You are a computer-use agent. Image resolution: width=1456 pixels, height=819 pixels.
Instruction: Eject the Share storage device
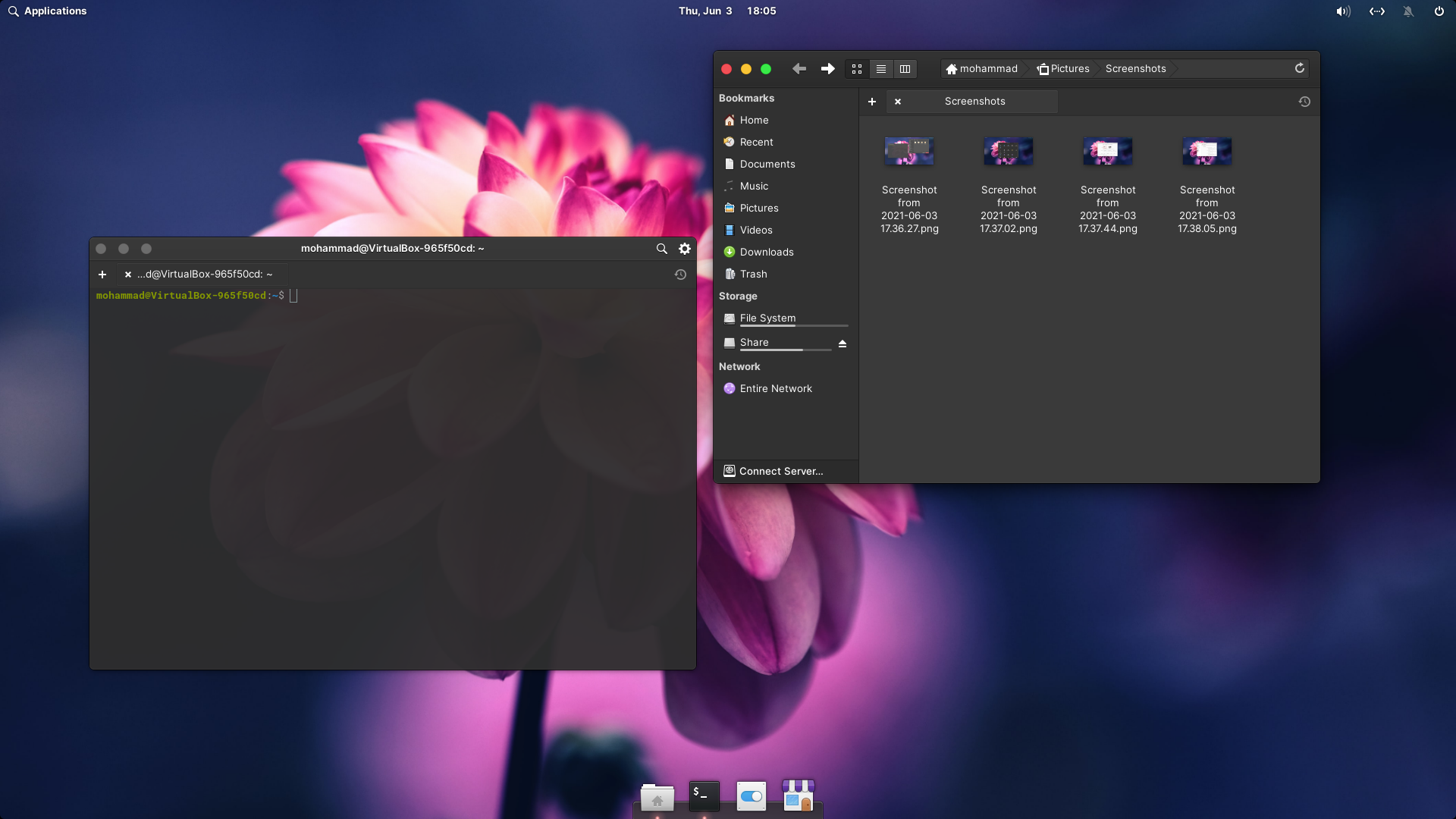[842, 344]
